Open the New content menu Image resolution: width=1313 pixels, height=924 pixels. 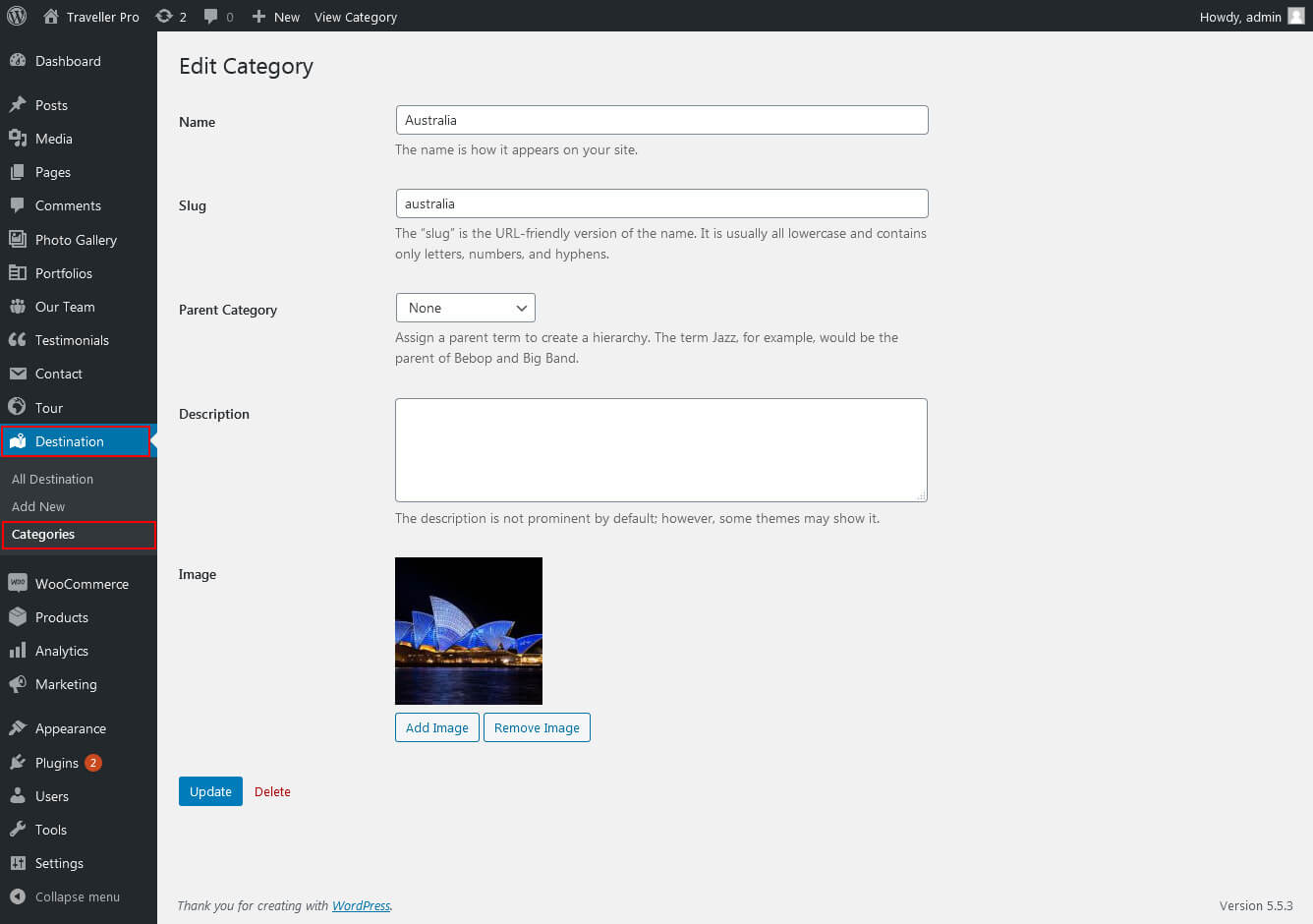[276, 17]
